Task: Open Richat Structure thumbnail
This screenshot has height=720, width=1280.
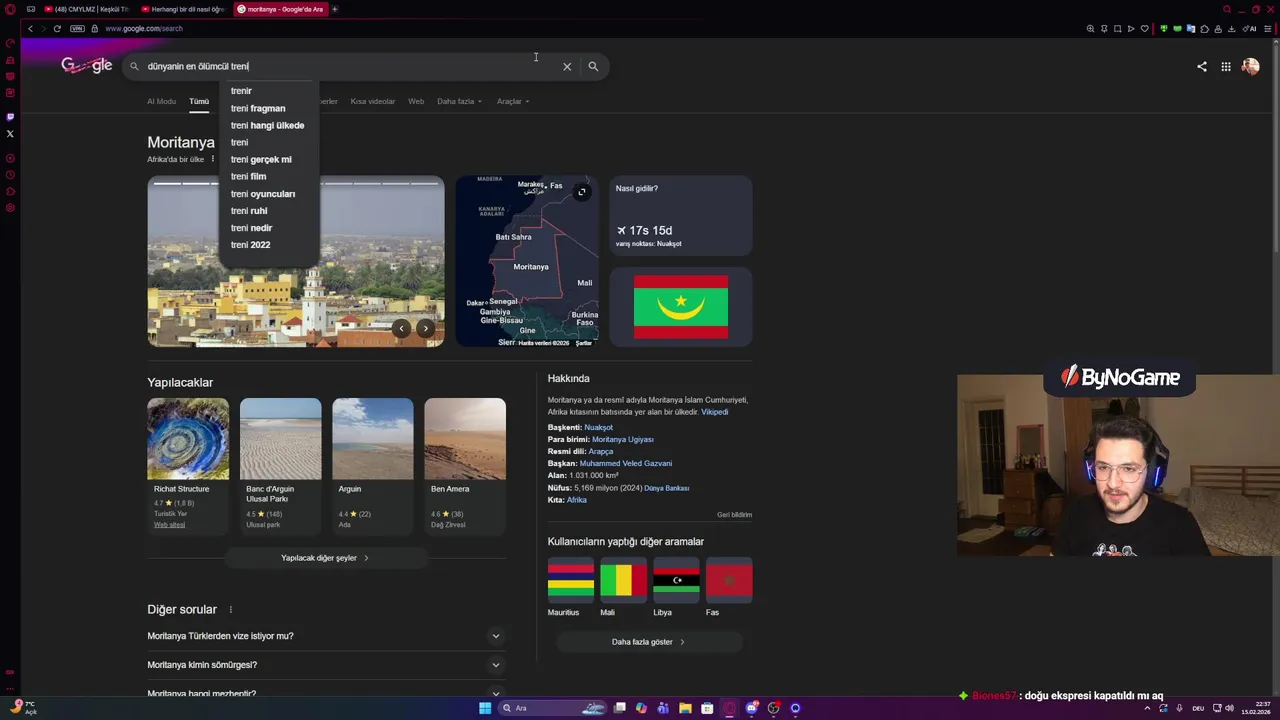Action: [x=188, y=439]
